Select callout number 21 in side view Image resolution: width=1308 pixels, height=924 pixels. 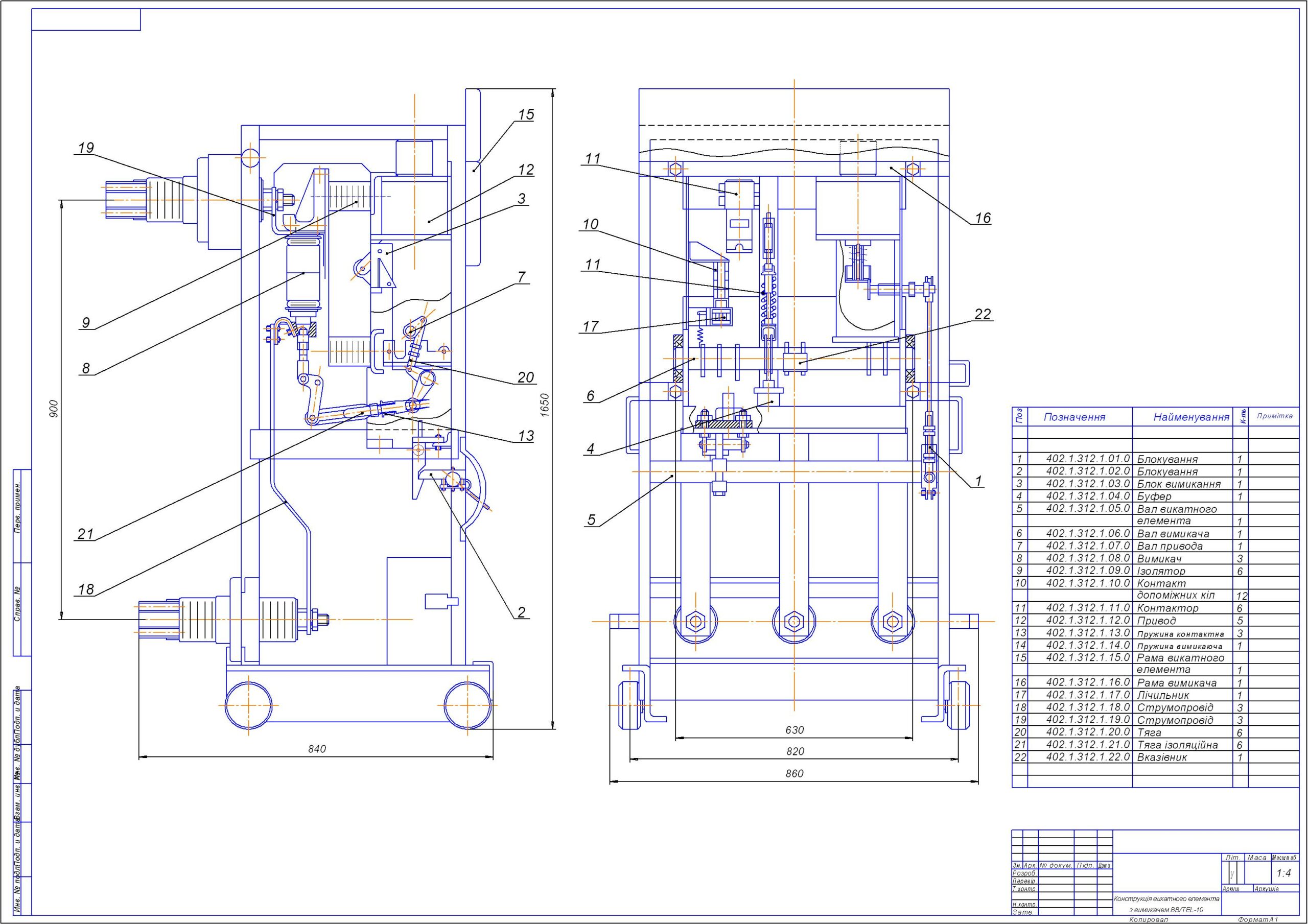click(85, 534)
